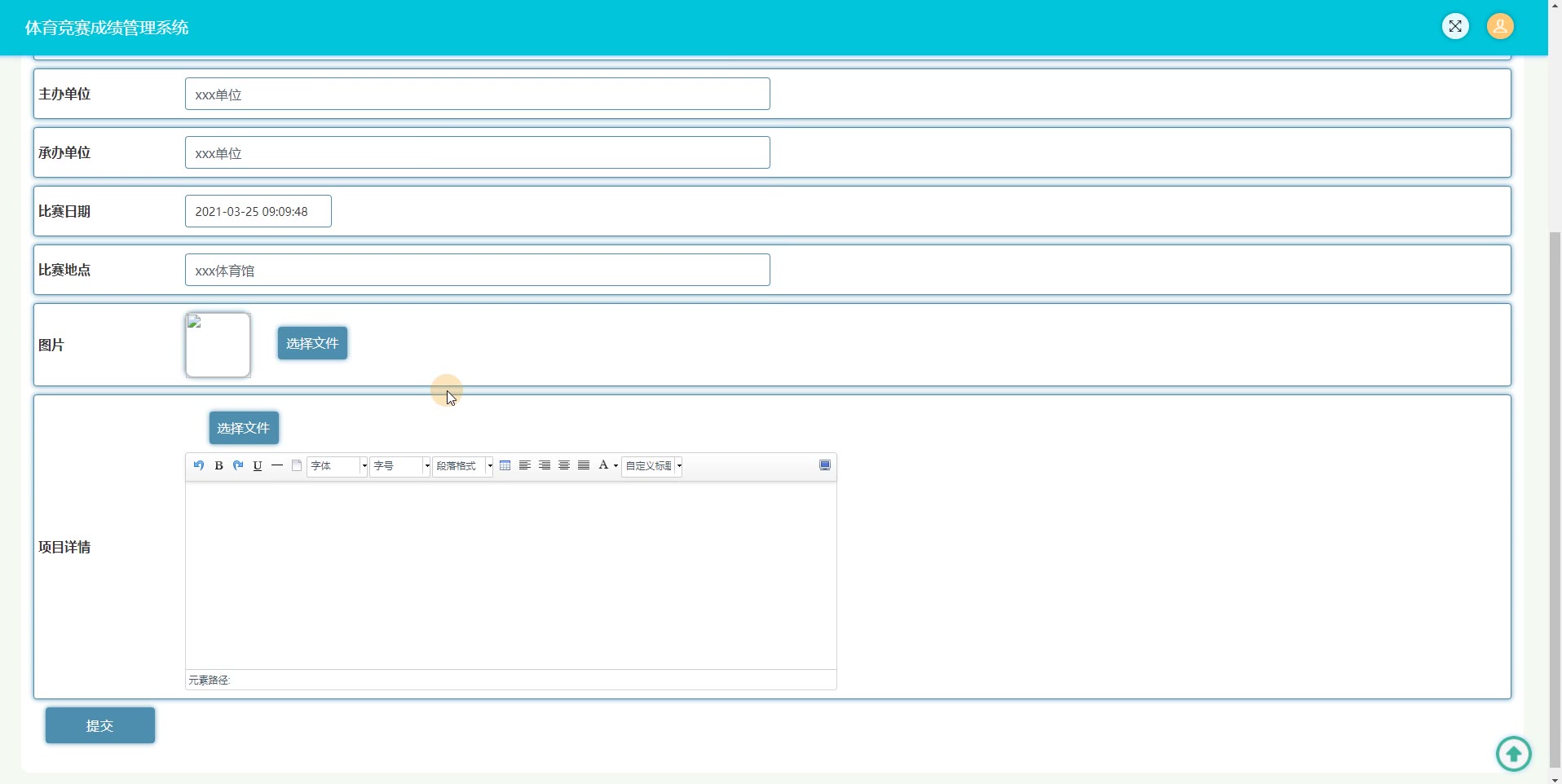Click the vertical page scrollbar
1562x784 pixels.
click(x=1555, y=499)
